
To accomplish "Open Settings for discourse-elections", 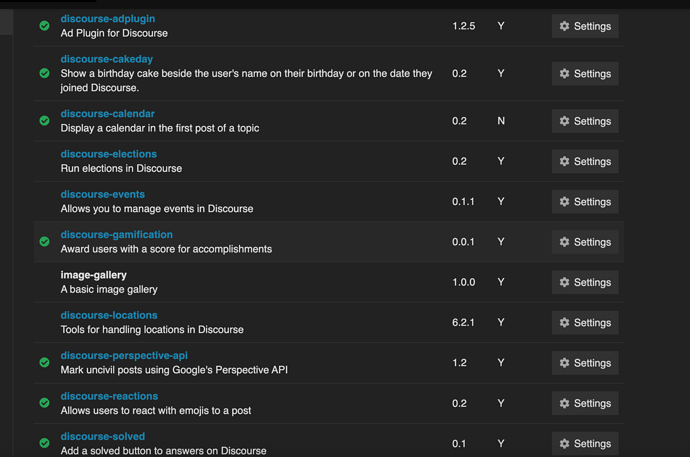I will tap(585, 161).
